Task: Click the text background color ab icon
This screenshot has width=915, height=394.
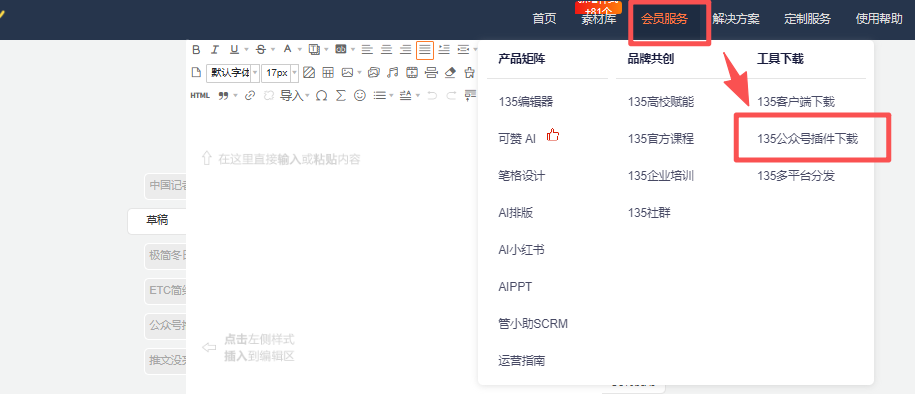Action: 341,49
